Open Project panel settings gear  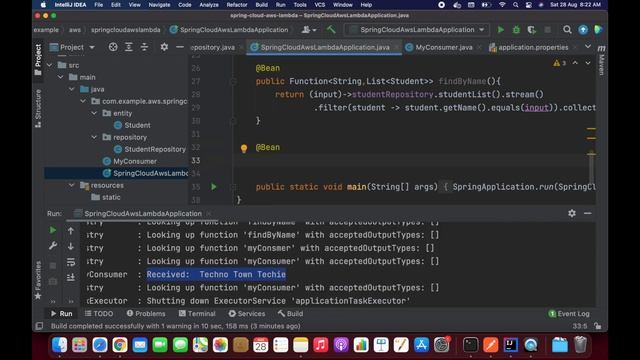164,47
